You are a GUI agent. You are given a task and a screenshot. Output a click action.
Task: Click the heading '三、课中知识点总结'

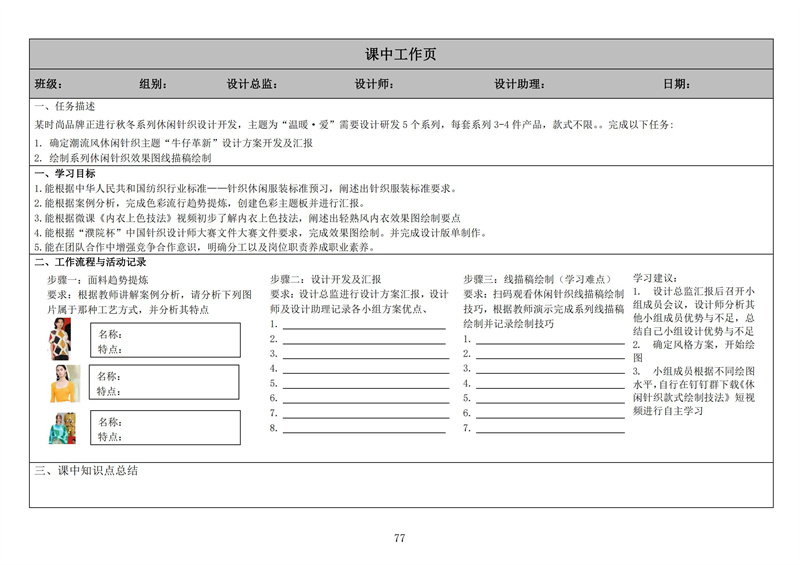[x=86, y=471]
